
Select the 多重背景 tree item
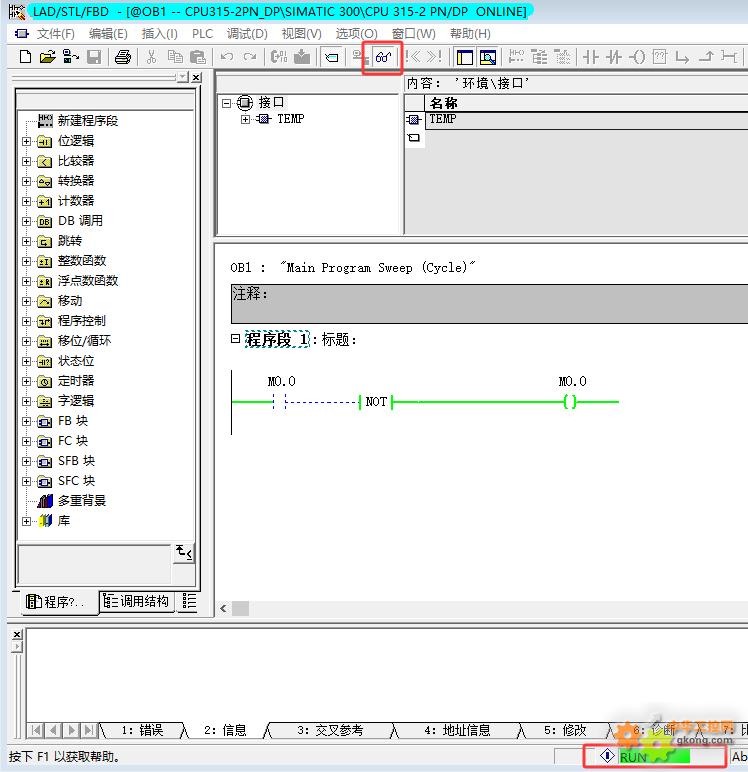coord(82,501)
